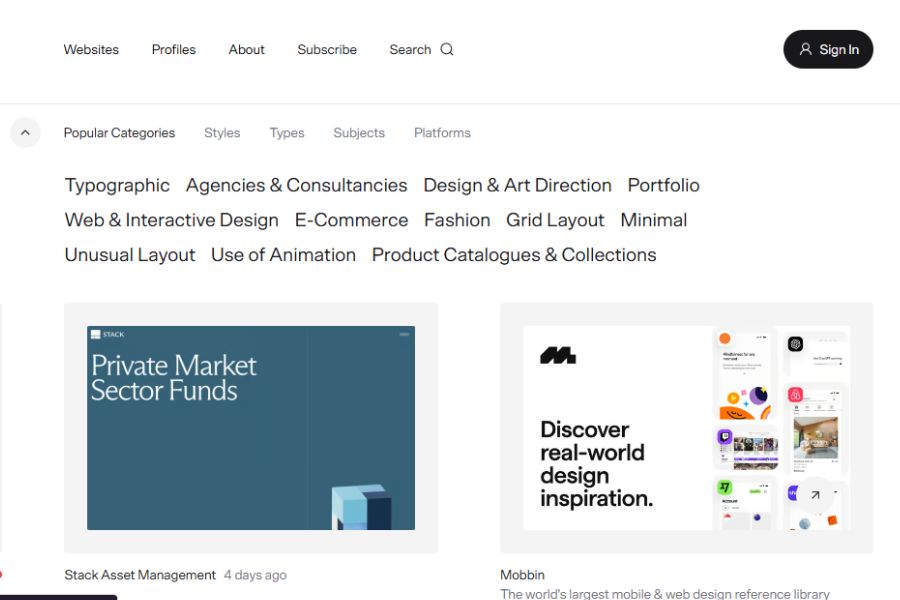
Task: Go to the Profiles page
Action: pos(174,49)
